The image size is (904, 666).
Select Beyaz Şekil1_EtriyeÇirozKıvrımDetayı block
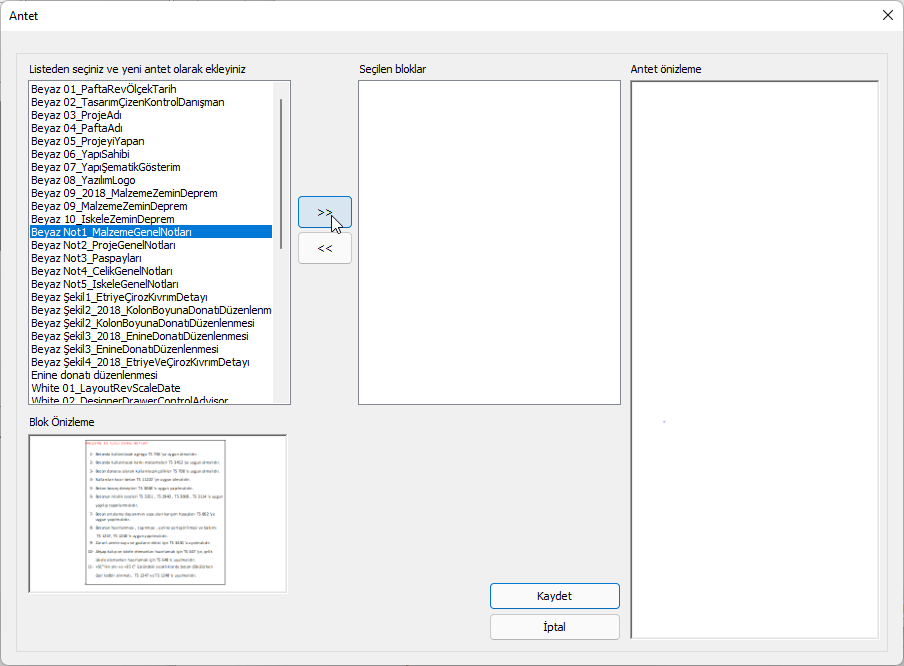[150, 297]
